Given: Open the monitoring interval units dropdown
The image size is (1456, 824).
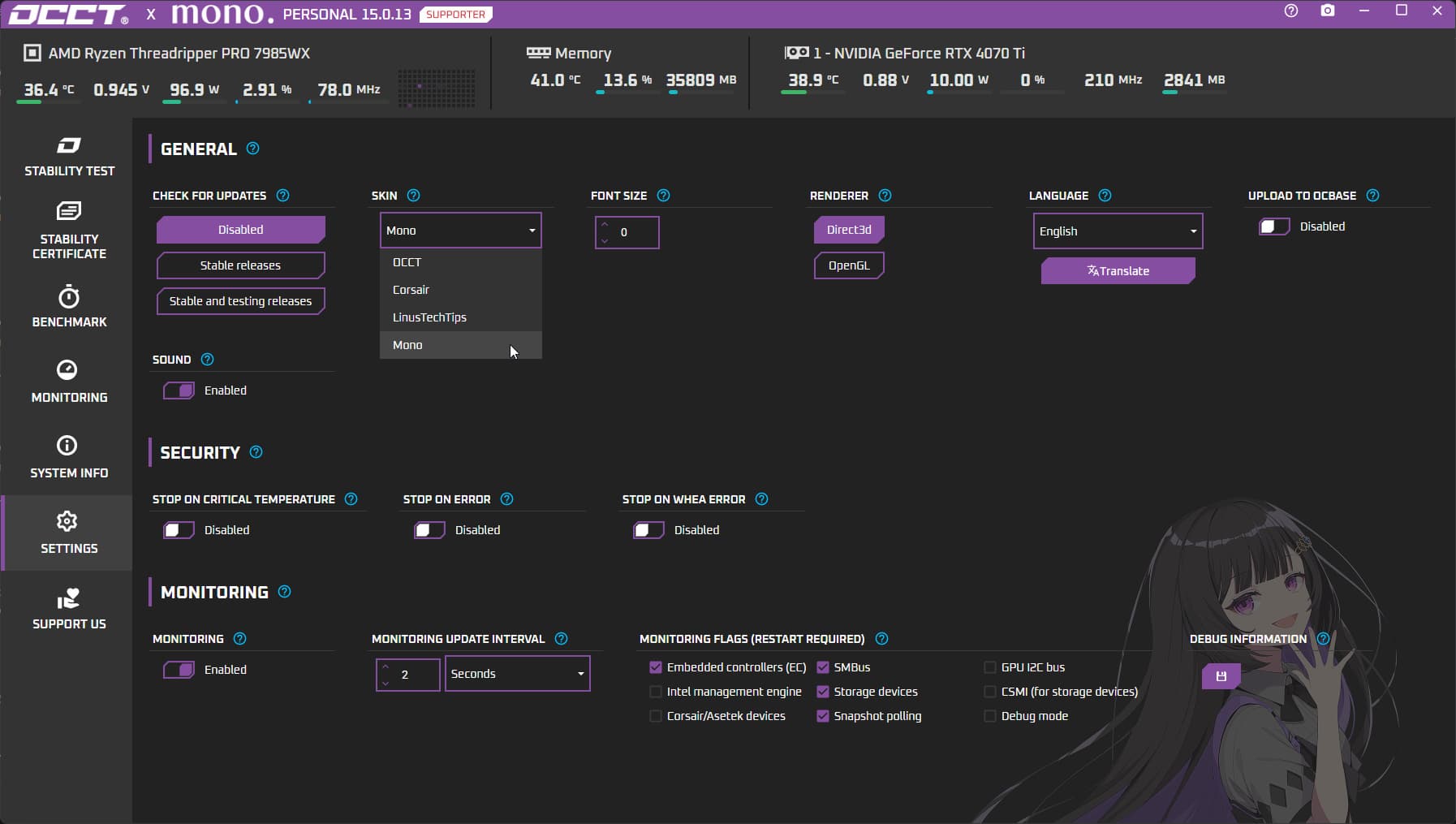Looking at the screenshot, I should coord(517,674).
